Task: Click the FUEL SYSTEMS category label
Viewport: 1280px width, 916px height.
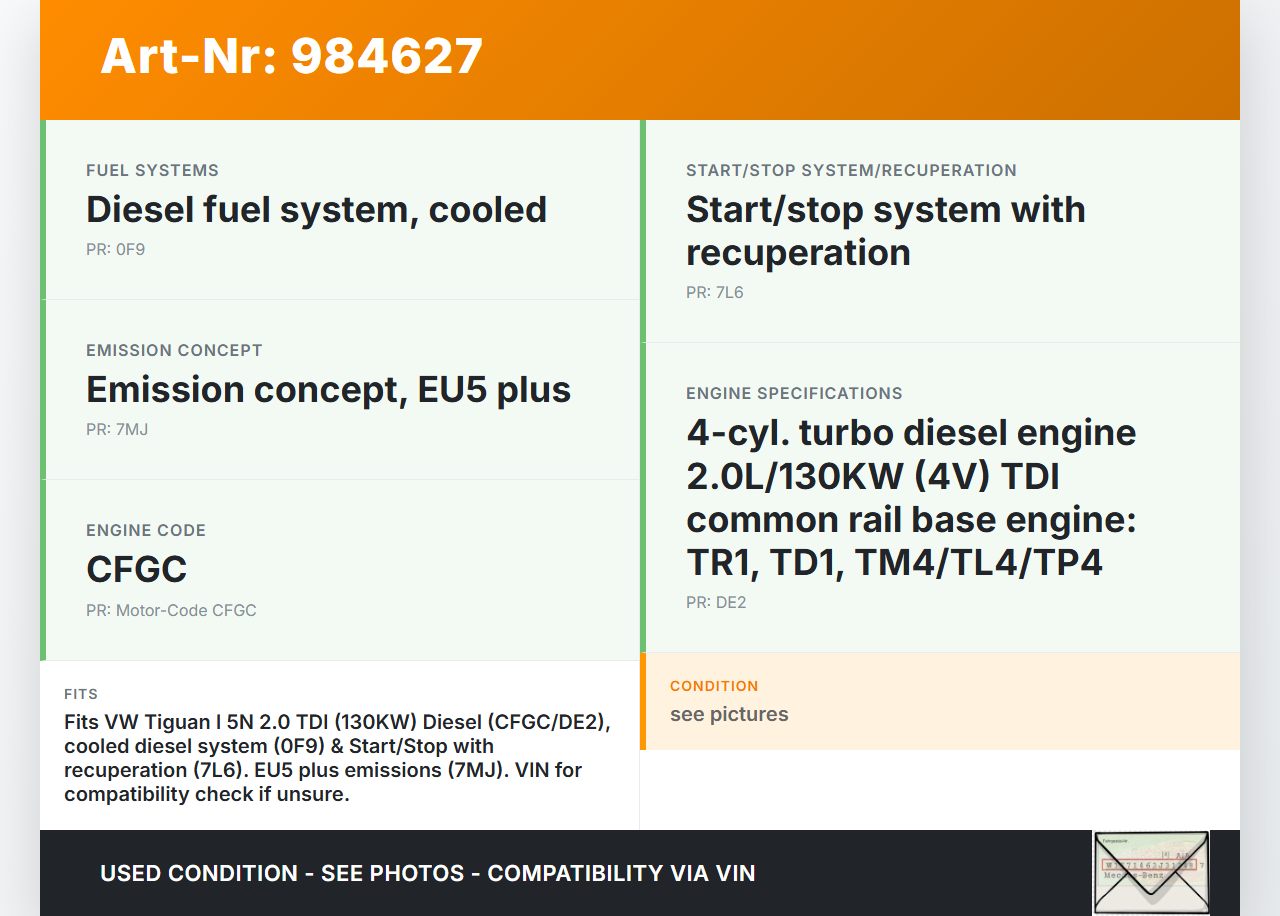Action: 152,171
